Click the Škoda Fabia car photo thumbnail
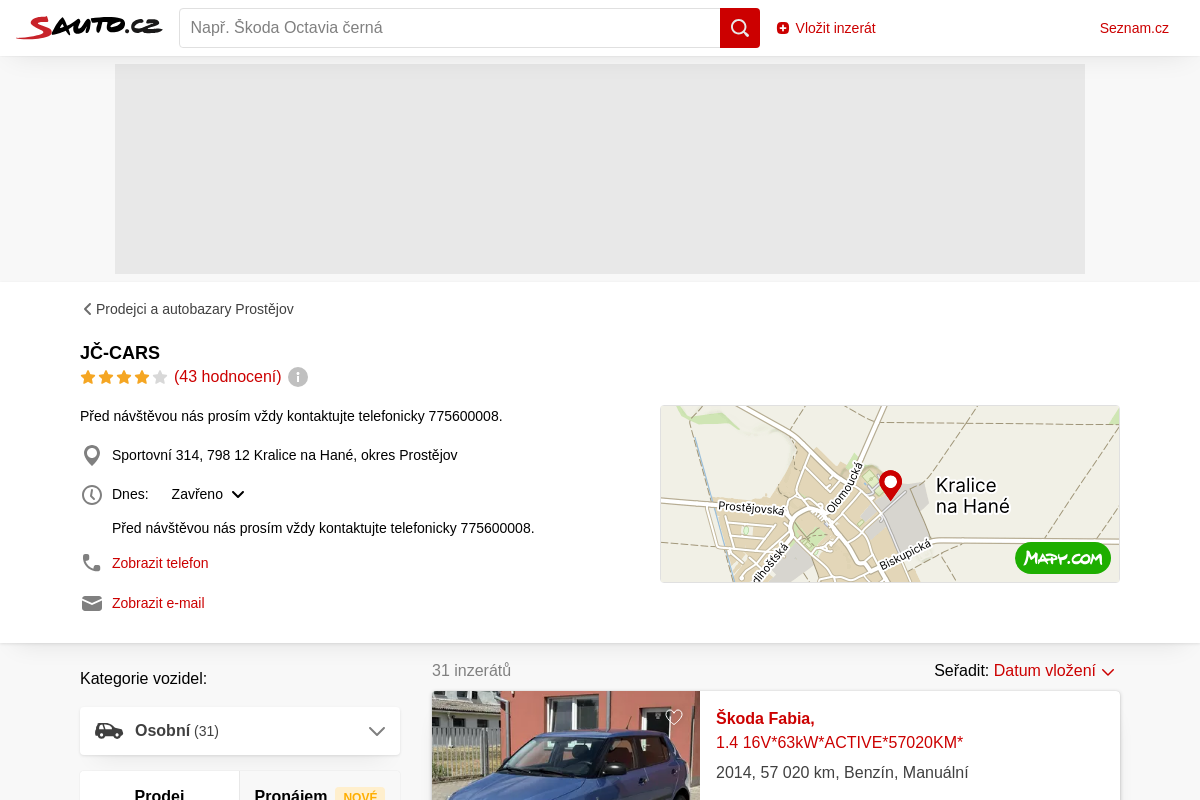 pos(566,745)
